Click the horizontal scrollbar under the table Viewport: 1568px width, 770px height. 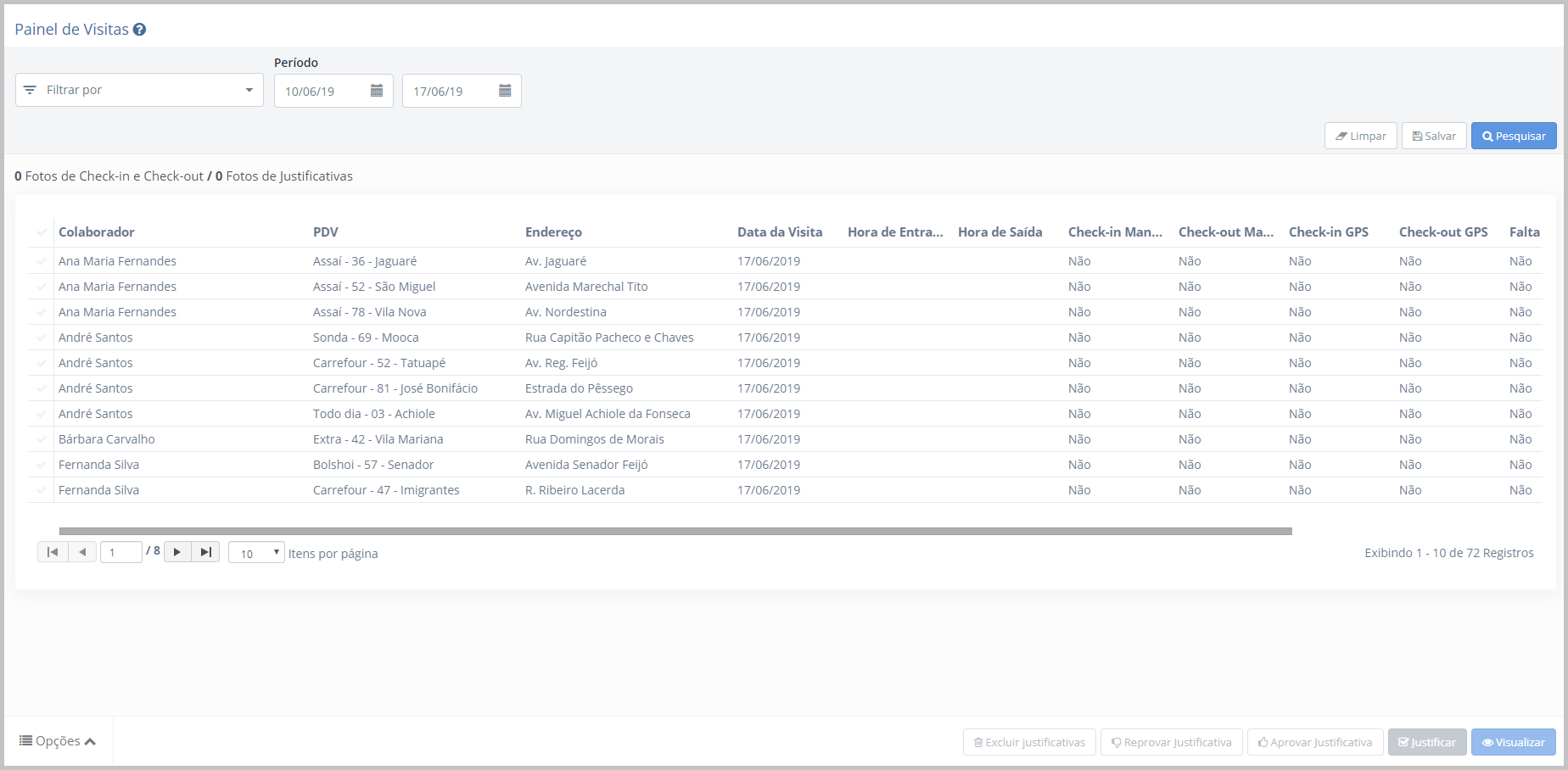point(675,531)
